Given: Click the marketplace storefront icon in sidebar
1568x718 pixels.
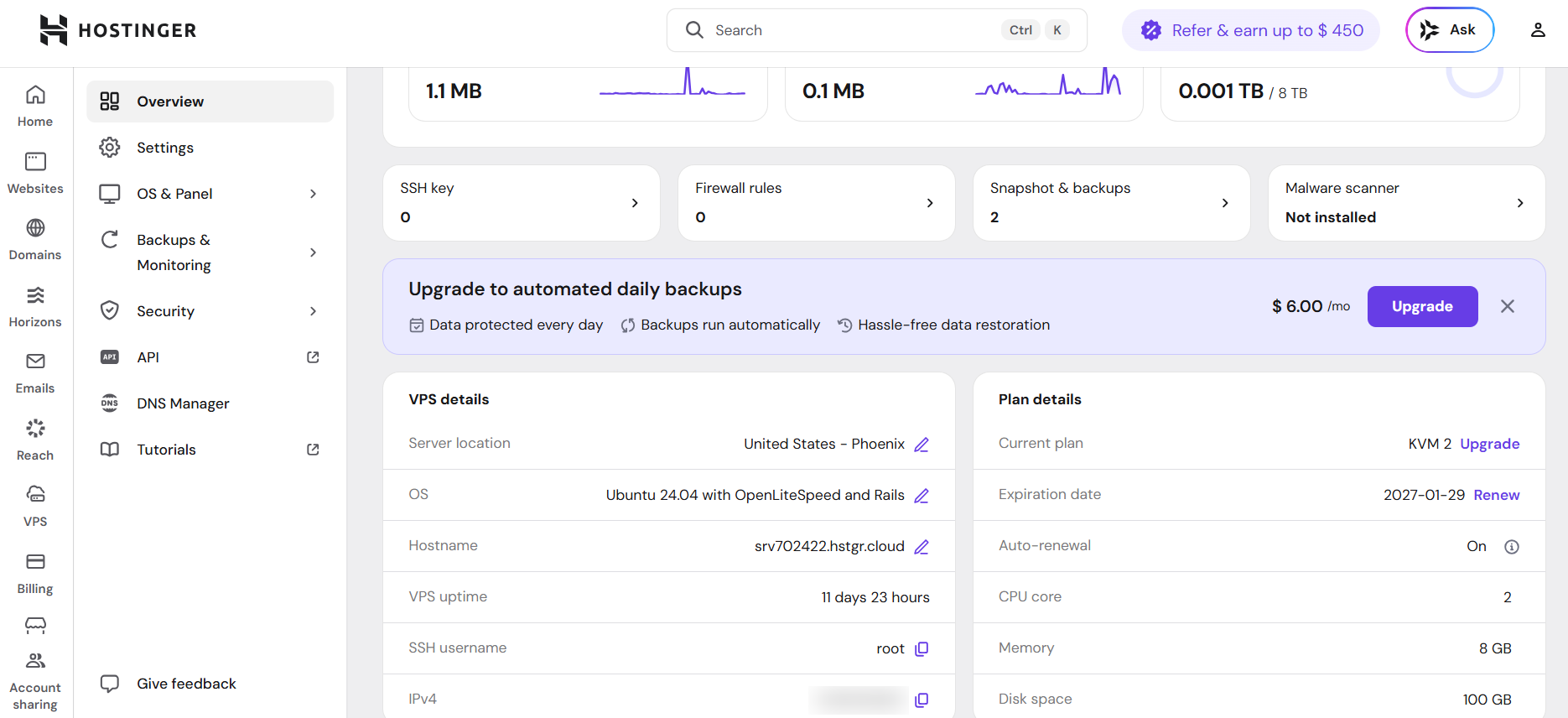Looking at the screenshot, I should tap(35, 625).
